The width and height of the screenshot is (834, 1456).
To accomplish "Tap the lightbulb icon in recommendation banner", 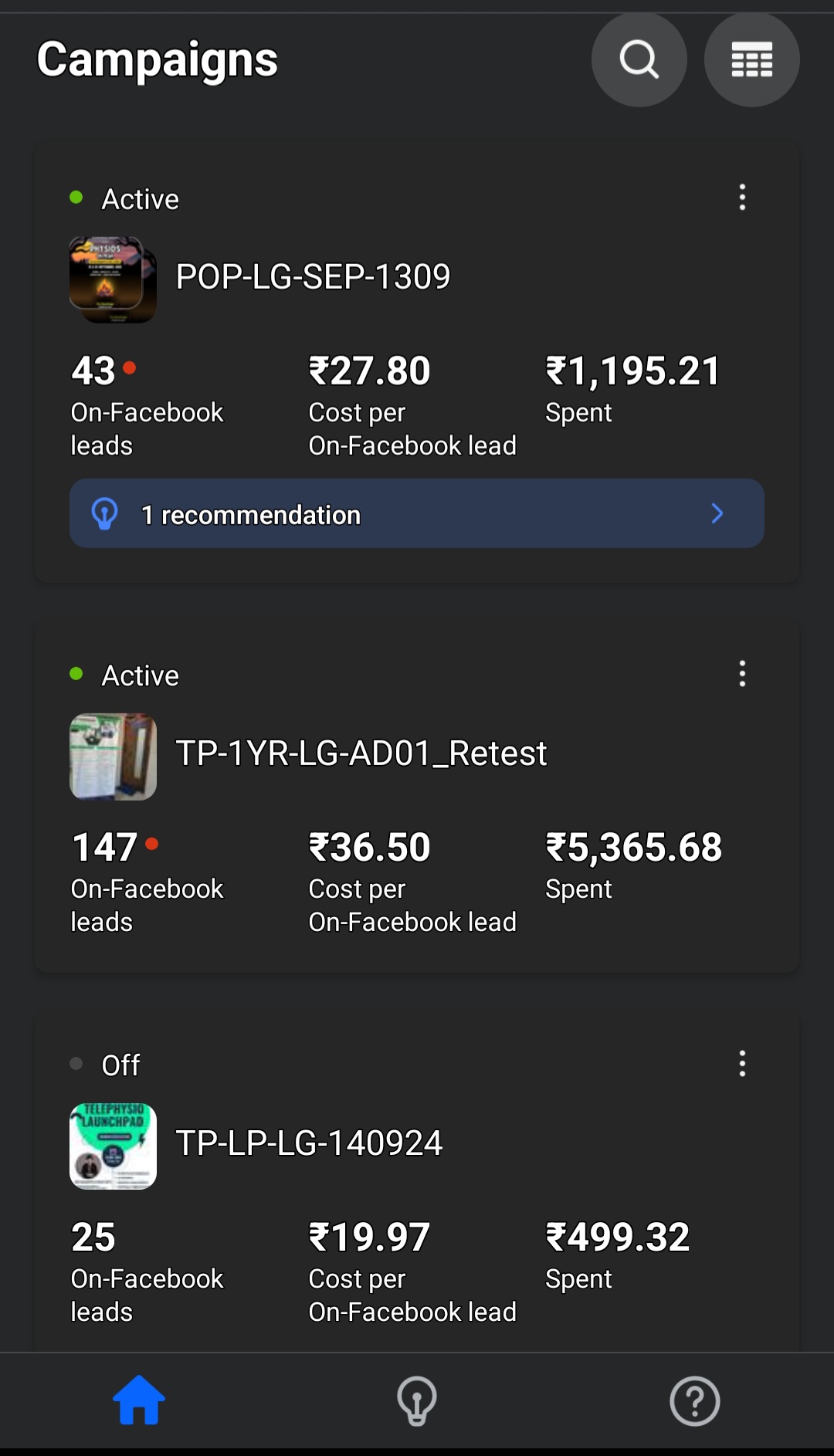I will point(105,514).
